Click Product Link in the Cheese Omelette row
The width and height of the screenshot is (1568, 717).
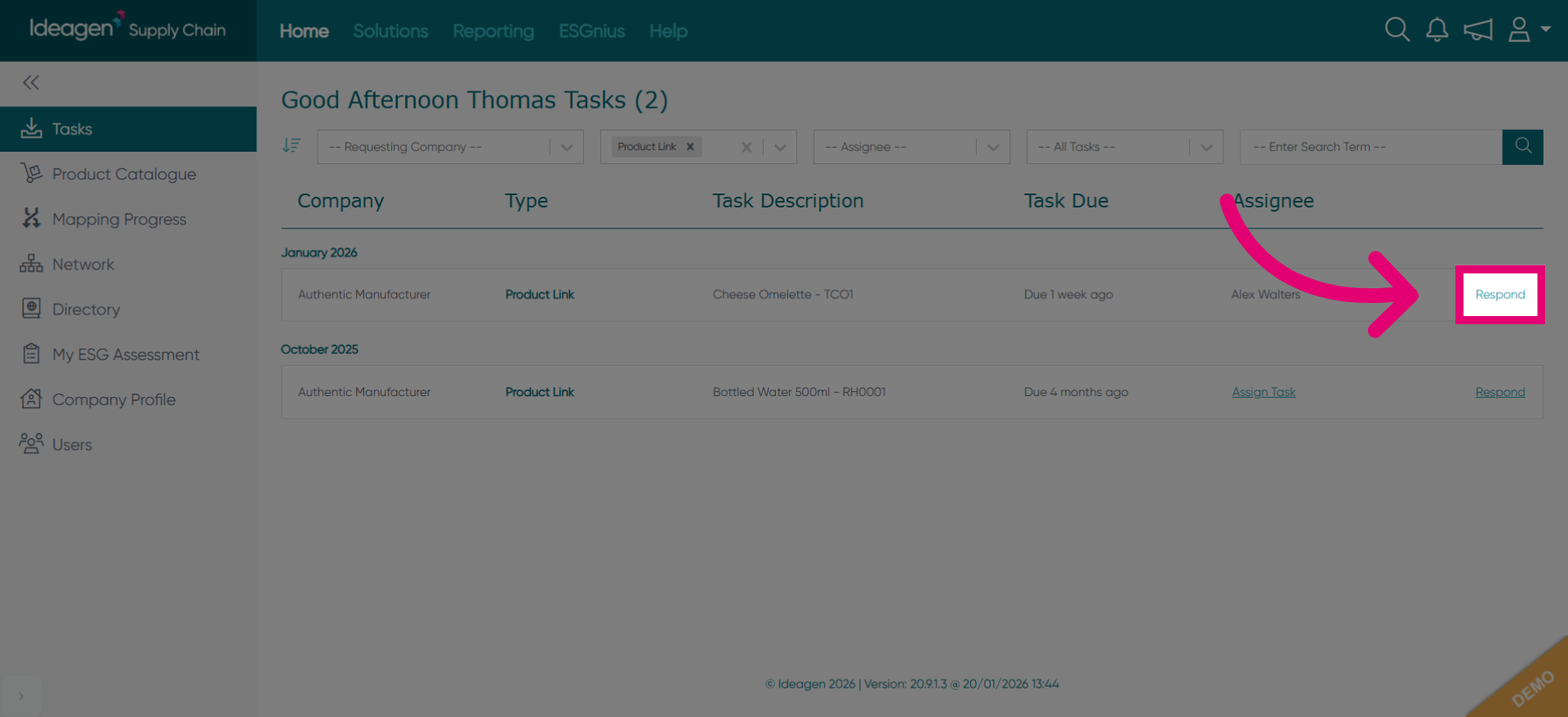coord(540,294)
